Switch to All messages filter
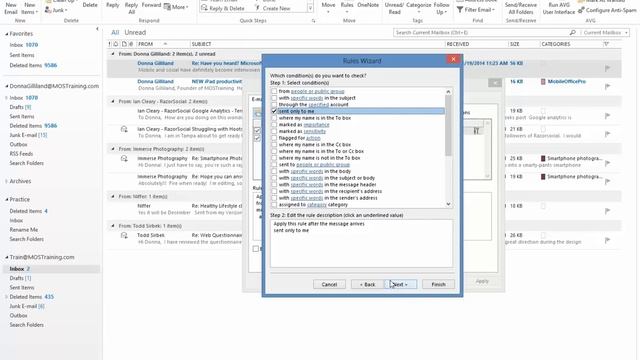This screenshot has height=360, width=640. click(x=115, y=32)
